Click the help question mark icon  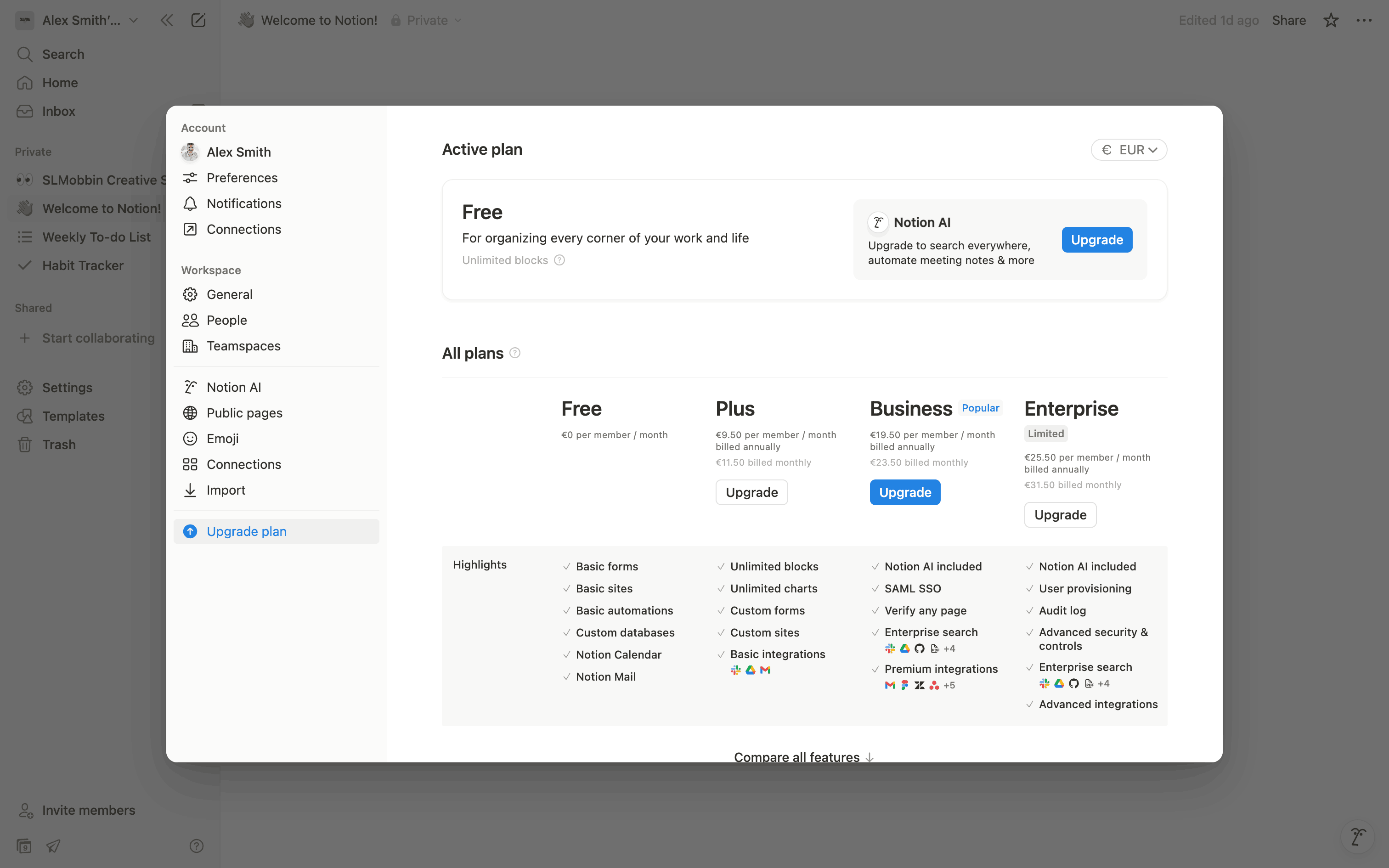(x=196, y=845)
